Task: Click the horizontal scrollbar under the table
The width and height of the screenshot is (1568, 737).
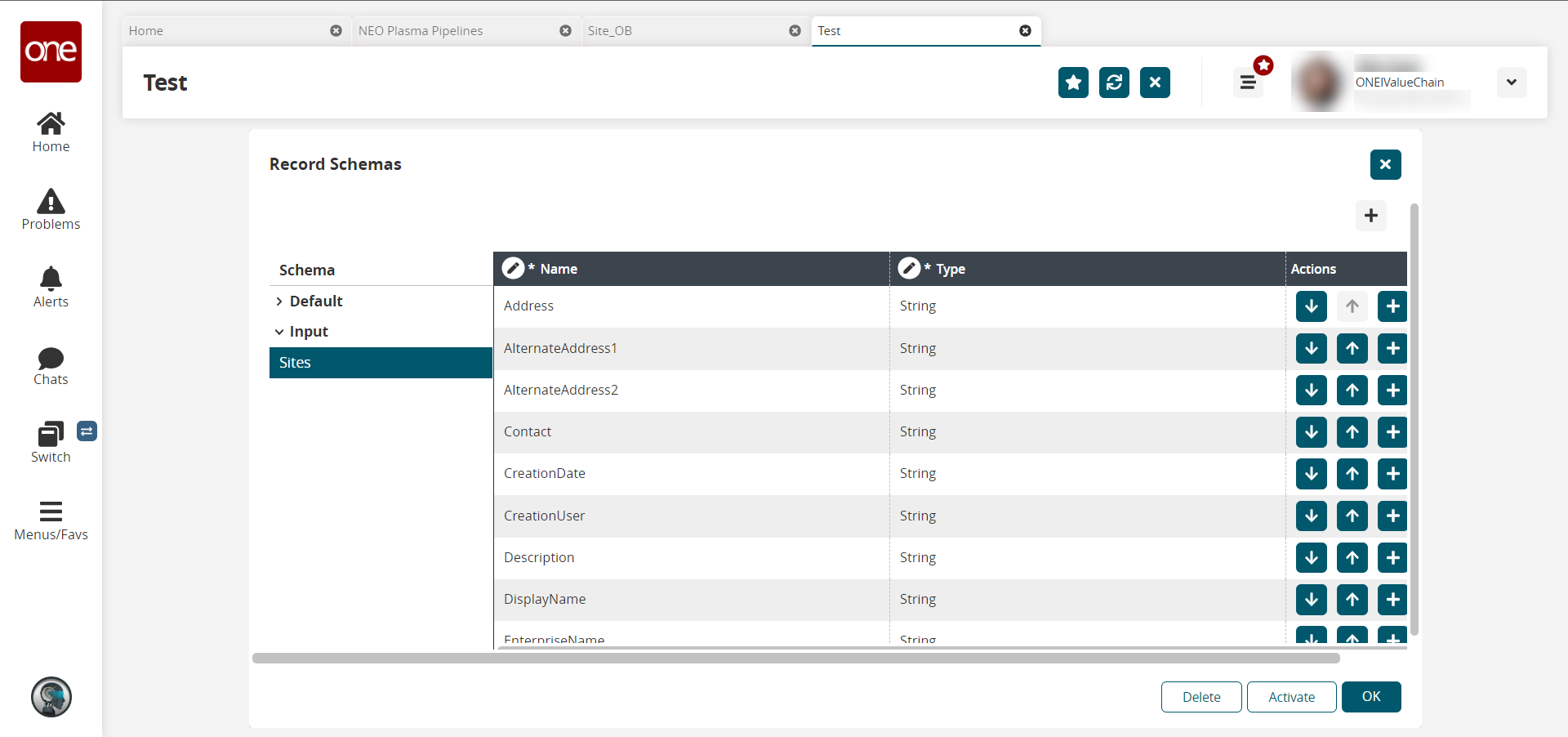Action: click(795, 659)
